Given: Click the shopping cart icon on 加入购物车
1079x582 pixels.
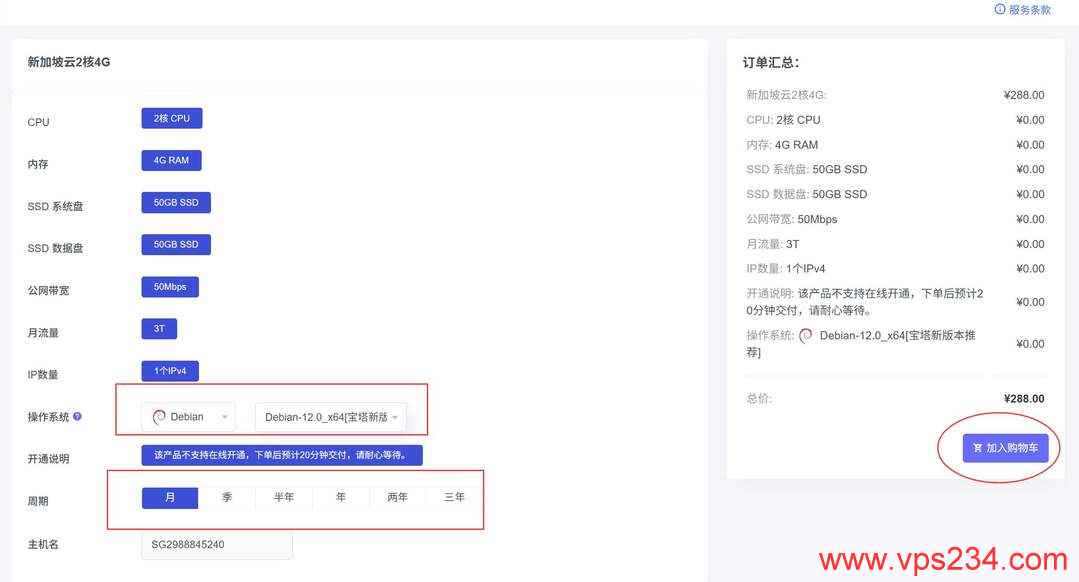Looking at the screenshot, I should coord(977,448).
